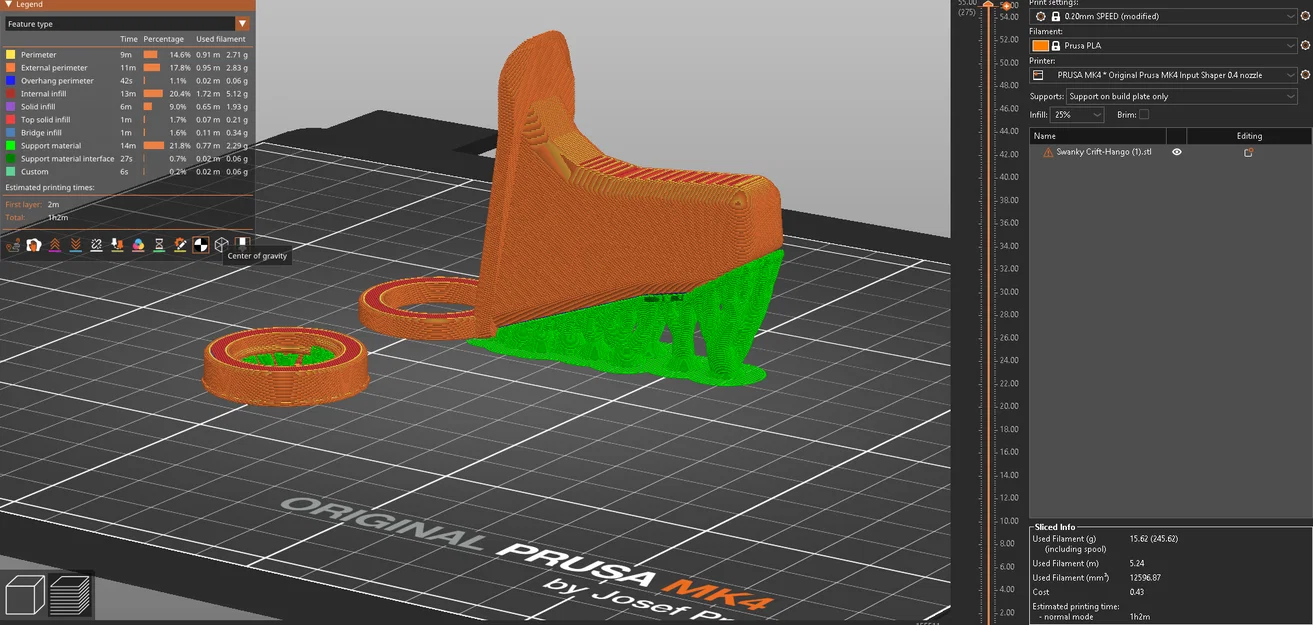Open Filament preset dropdown Prusa PLA
The width and height of the screenshot is (1313, 625).
(x=1164, y=46)
